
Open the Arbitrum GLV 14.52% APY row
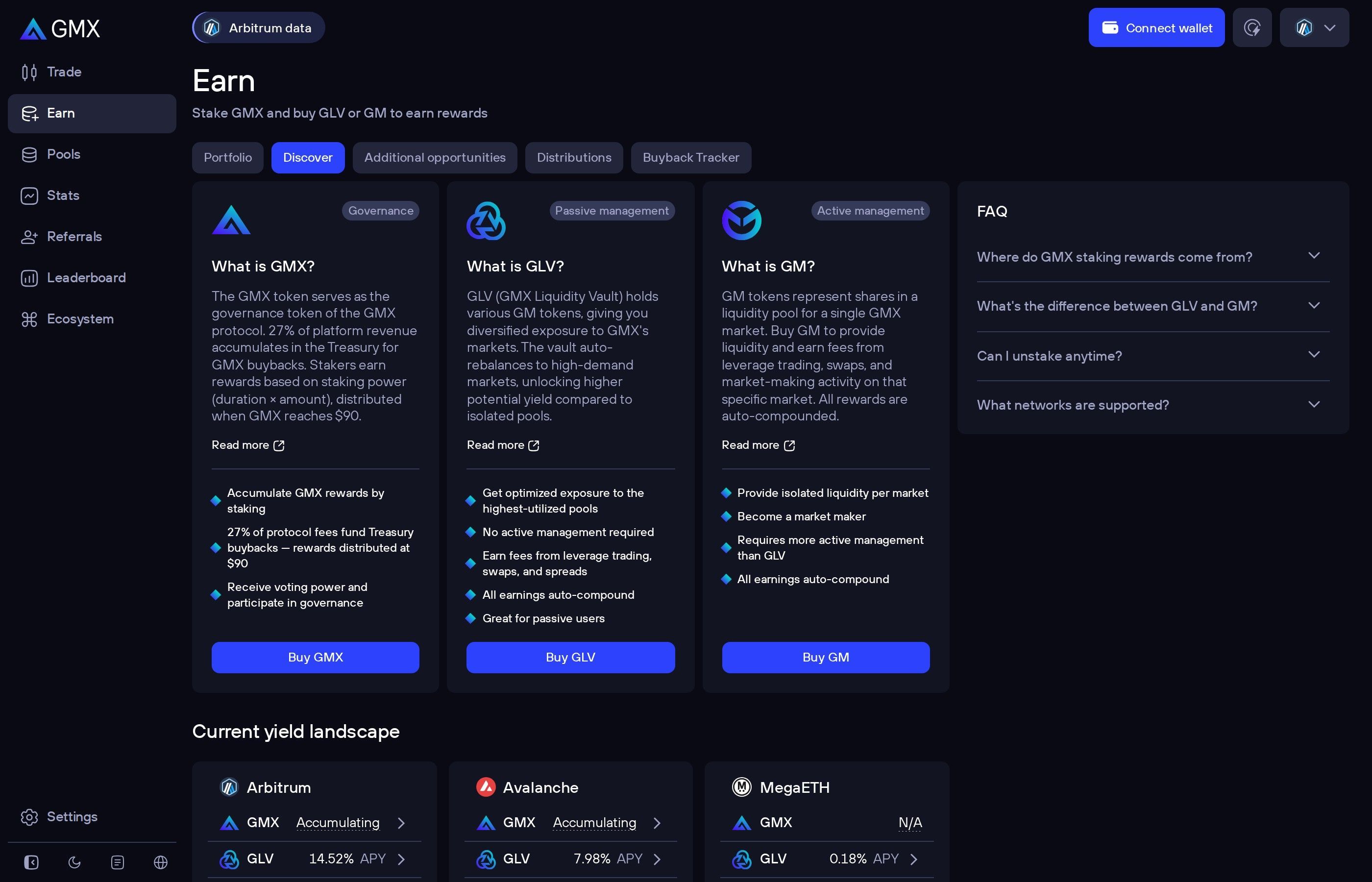coord(314,858)
